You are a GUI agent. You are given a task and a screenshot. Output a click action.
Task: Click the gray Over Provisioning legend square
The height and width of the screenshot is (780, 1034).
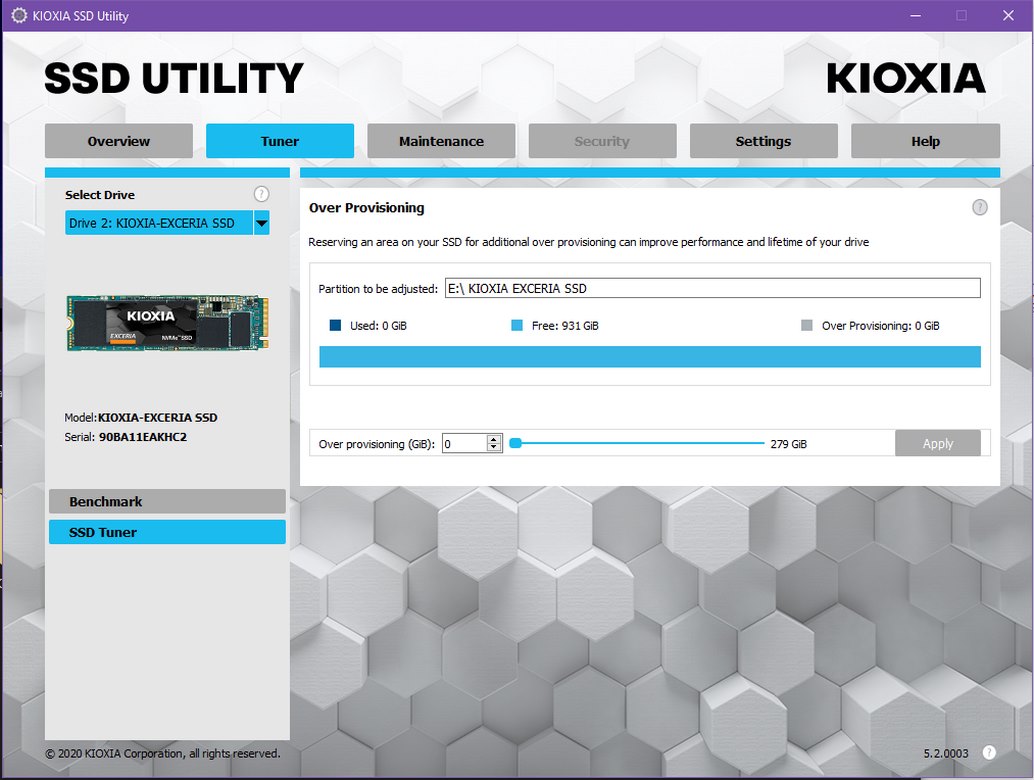(807, 325)
